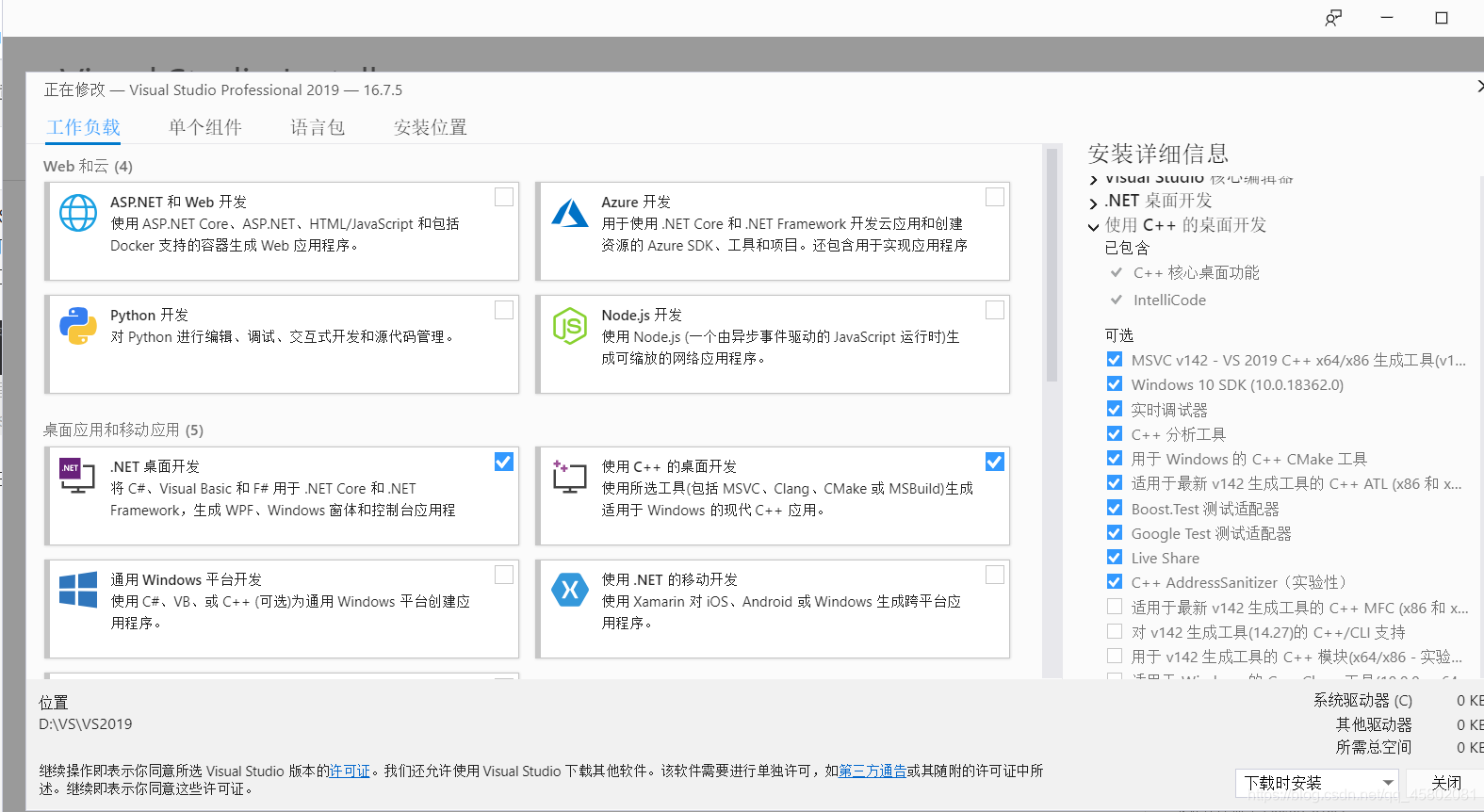Screen dimensions: 1484x812
Task: Enable the Node.js 开发 workload checkbox
Action: coord(995,310)
